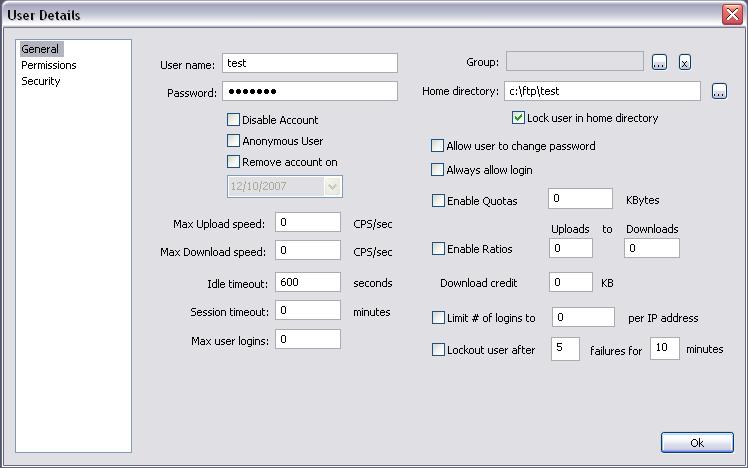The image size is (748, 468).
Task: Tick the Always allow login checkbox
Action: tap(437, 170)
